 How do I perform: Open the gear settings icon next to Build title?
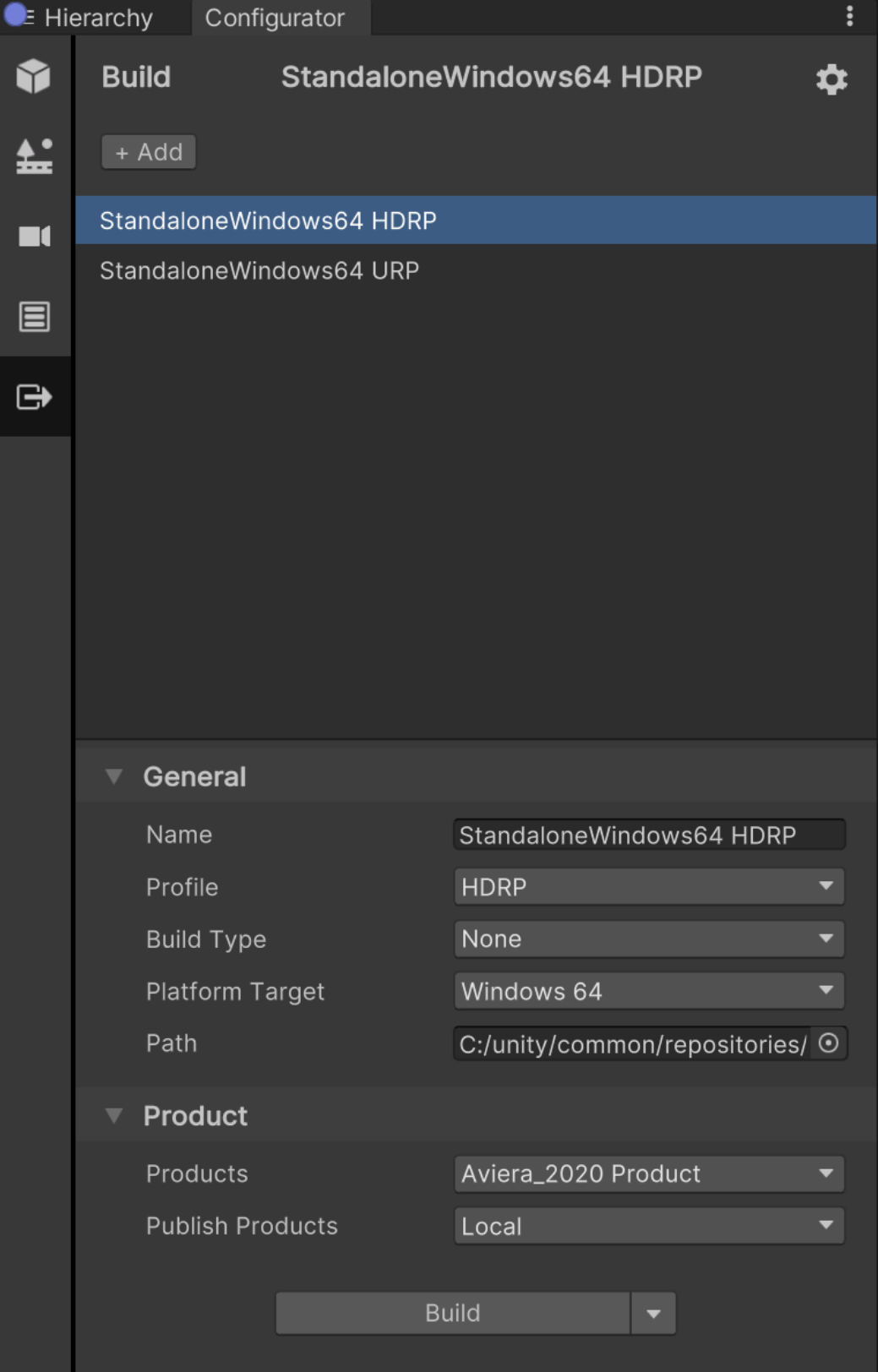click(831, 79)
